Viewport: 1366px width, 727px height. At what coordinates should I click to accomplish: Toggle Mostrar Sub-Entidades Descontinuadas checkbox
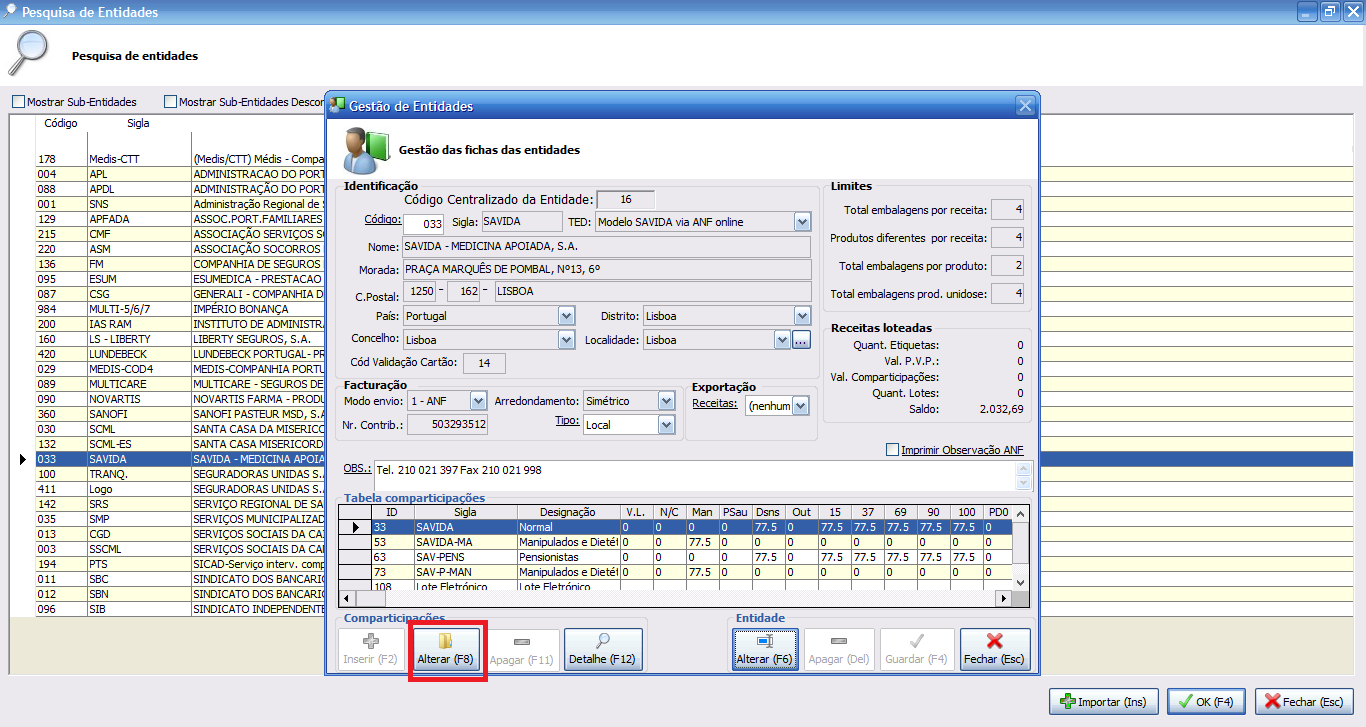(170, 102)
